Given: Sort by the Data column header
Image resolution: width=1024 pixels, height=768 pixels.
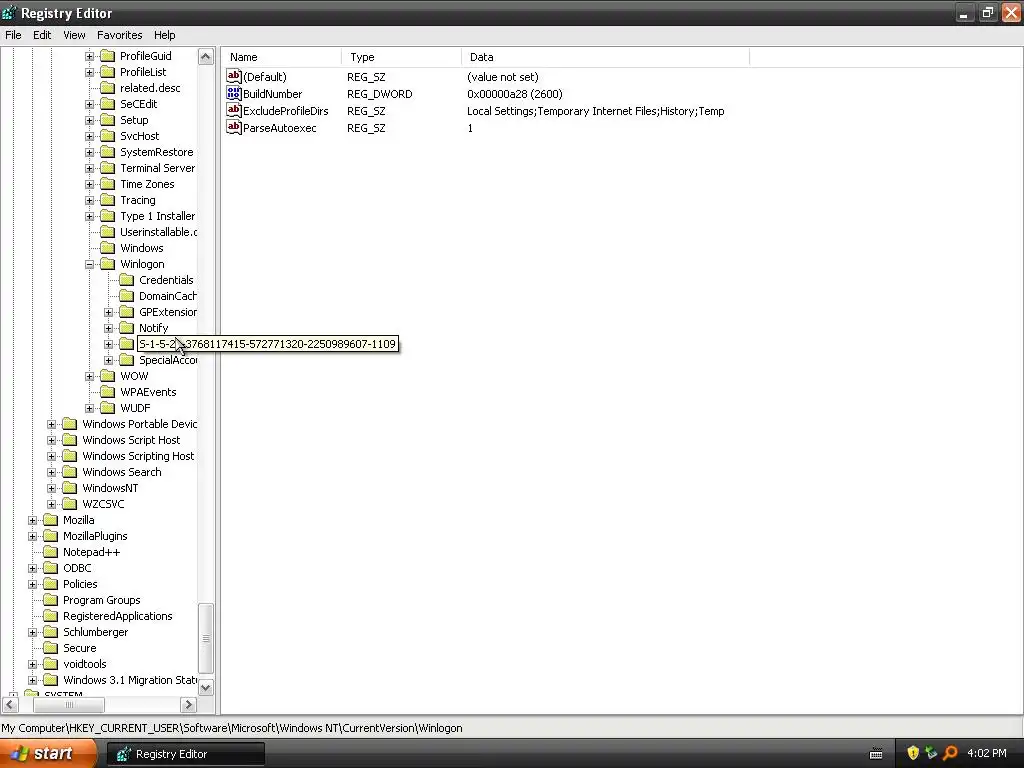Looking at the screenshot, I should click(605, 57).
